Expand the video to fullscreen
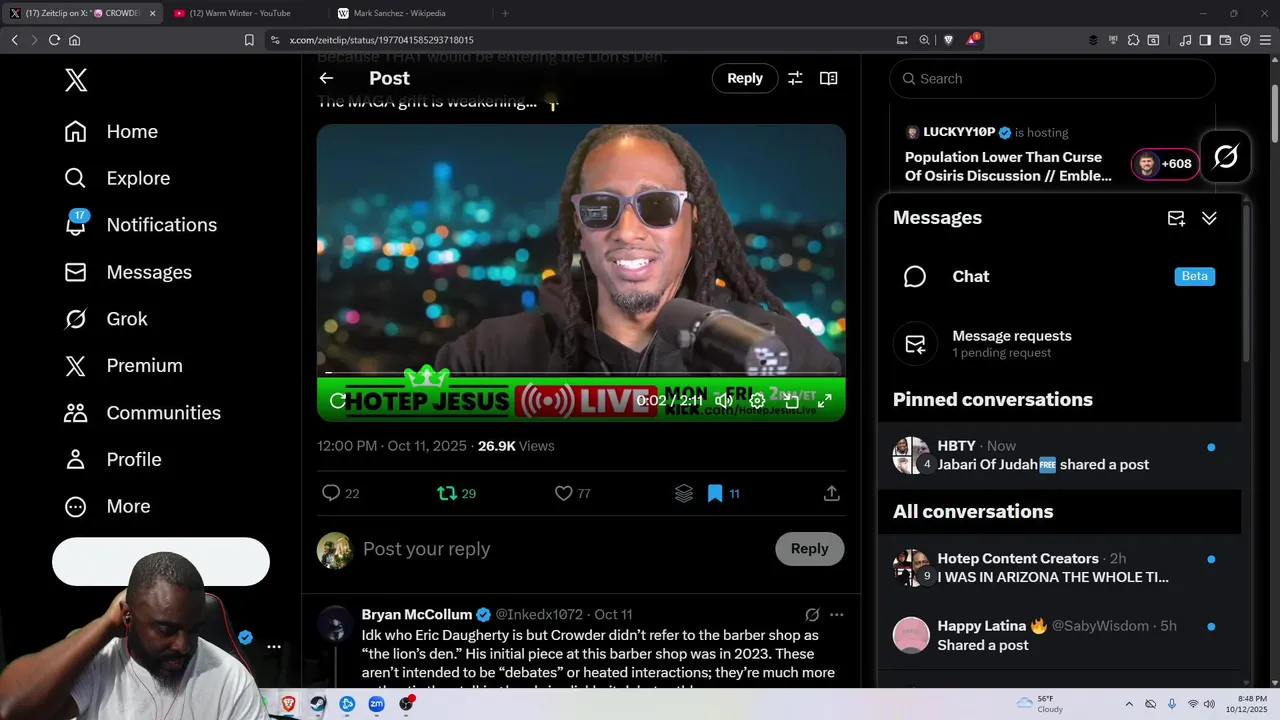 click(825, 401)
